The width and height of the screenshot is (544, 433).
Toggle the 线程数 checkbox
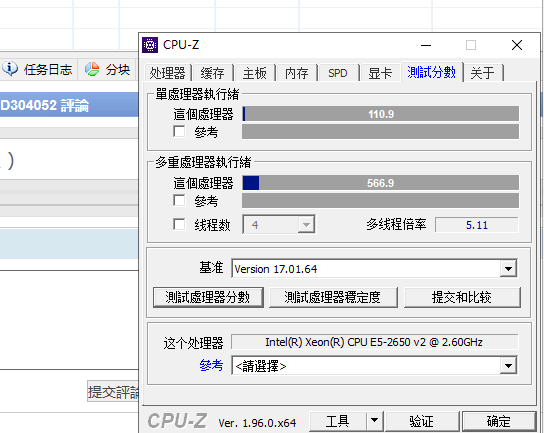[179, 224]
